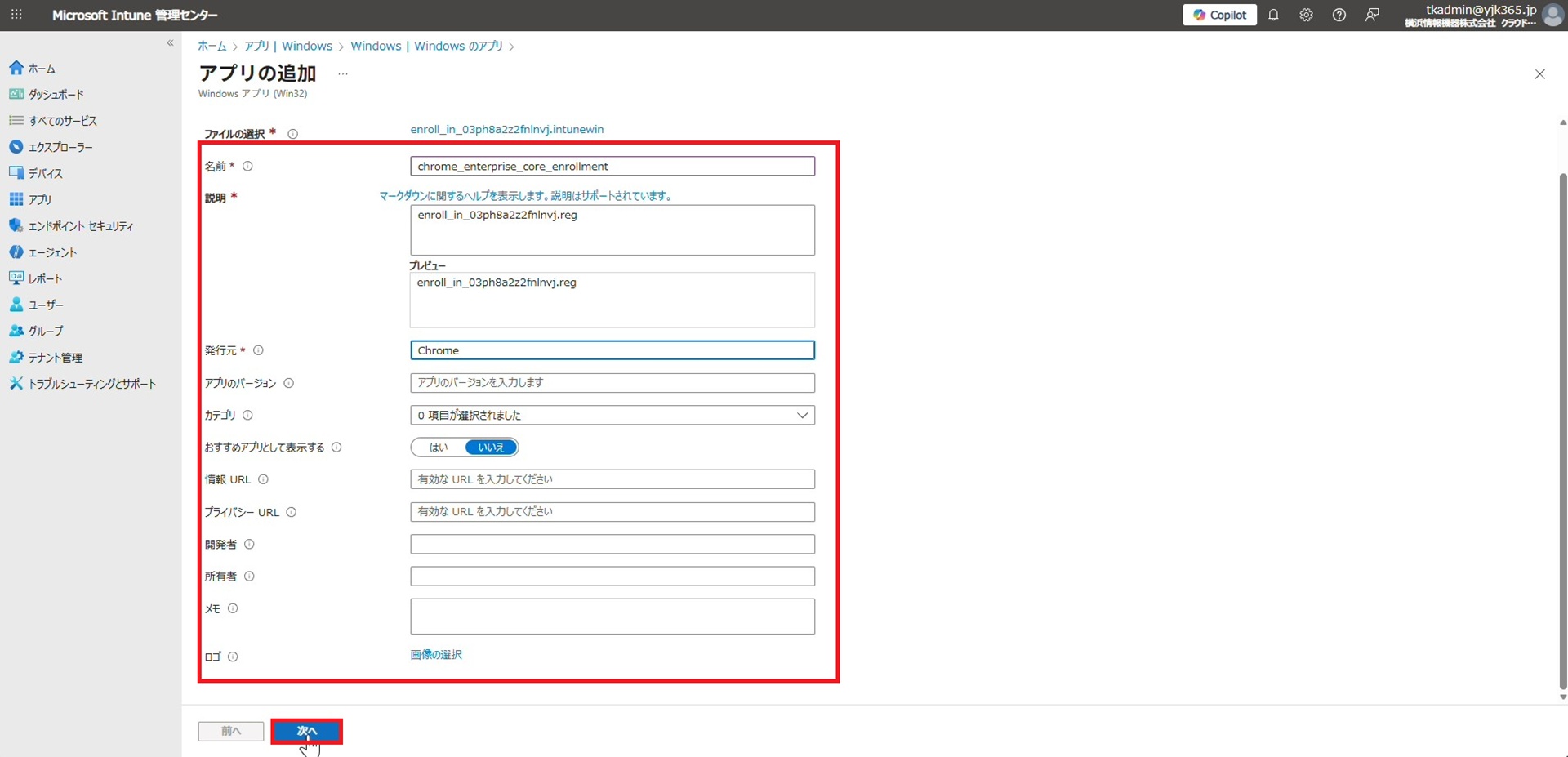Go to エンドポイント セキュリティ in the sidebar
This screenshot has width=1568, height=757.
pos(80,226)
